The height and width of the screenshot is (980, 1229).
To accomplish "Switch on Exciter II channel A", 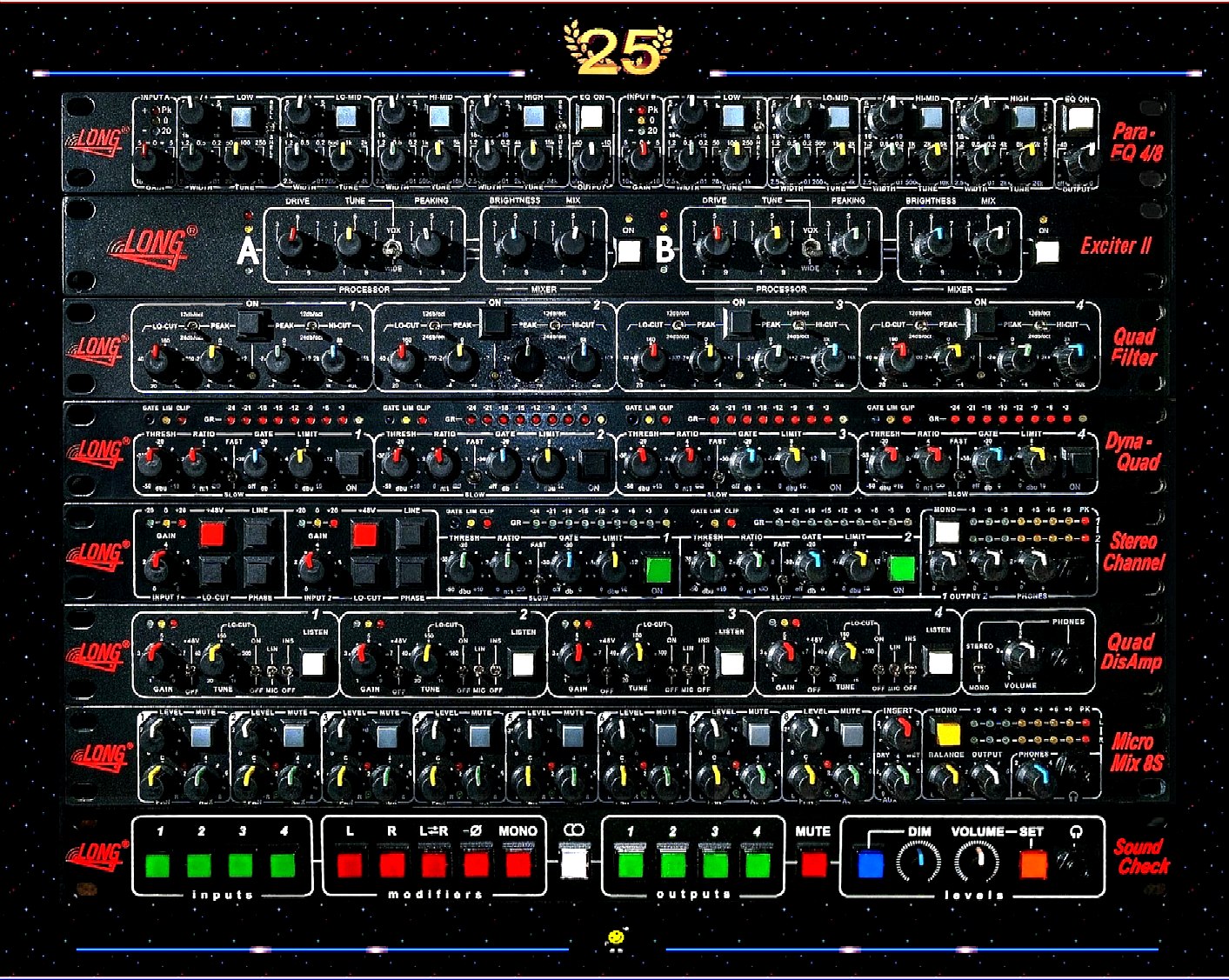I will (x=629, y=253).
